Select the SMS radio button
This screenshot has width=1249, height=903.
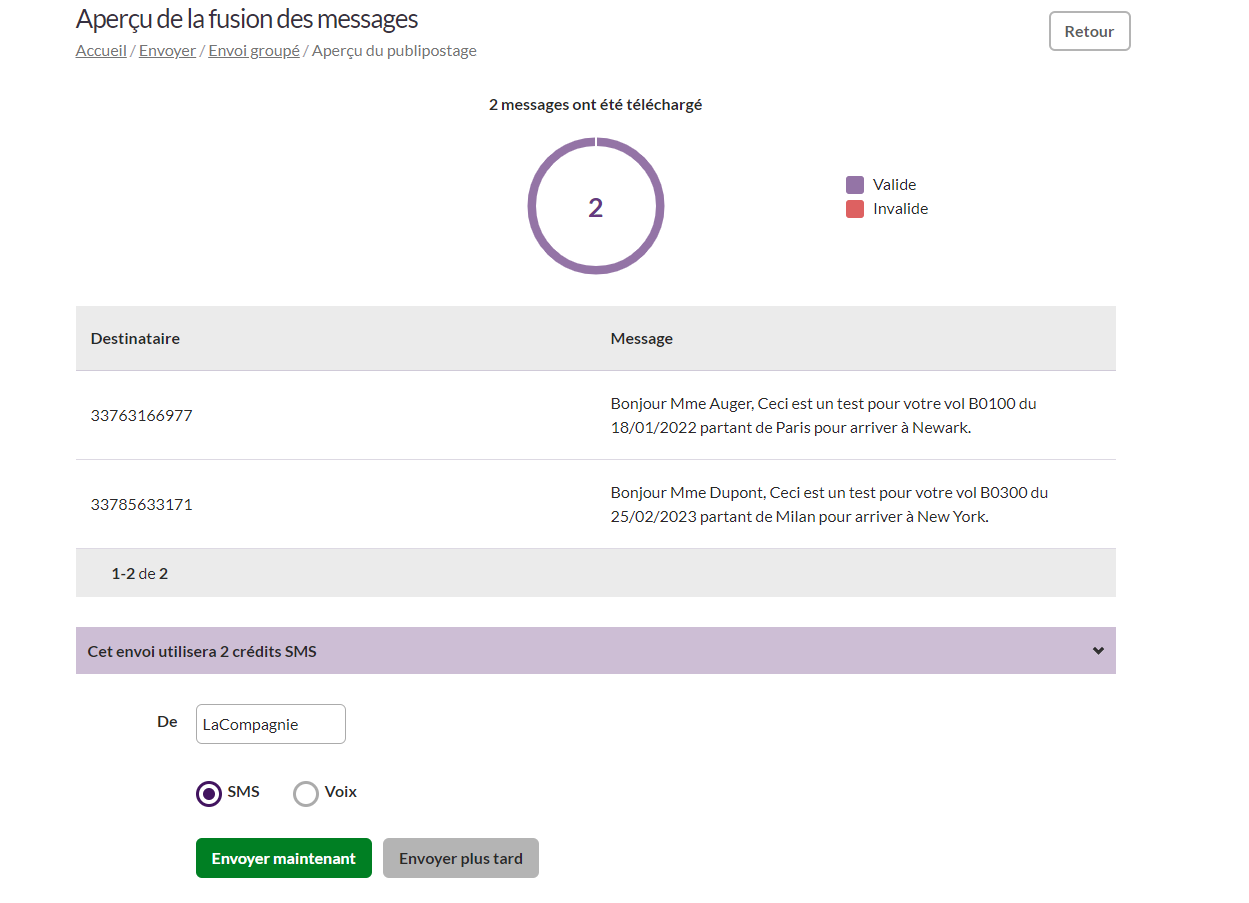(209, 794)
